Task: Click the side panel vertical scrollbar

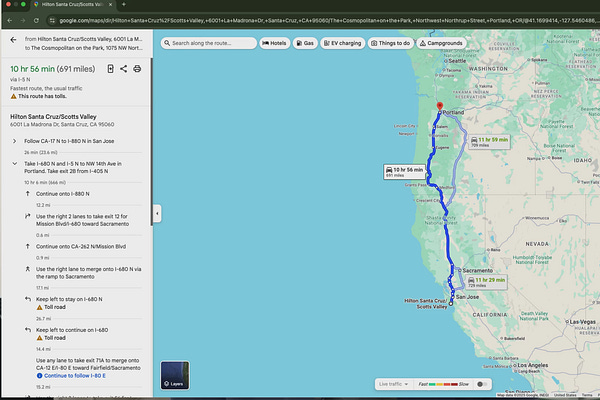Action: 152,142
